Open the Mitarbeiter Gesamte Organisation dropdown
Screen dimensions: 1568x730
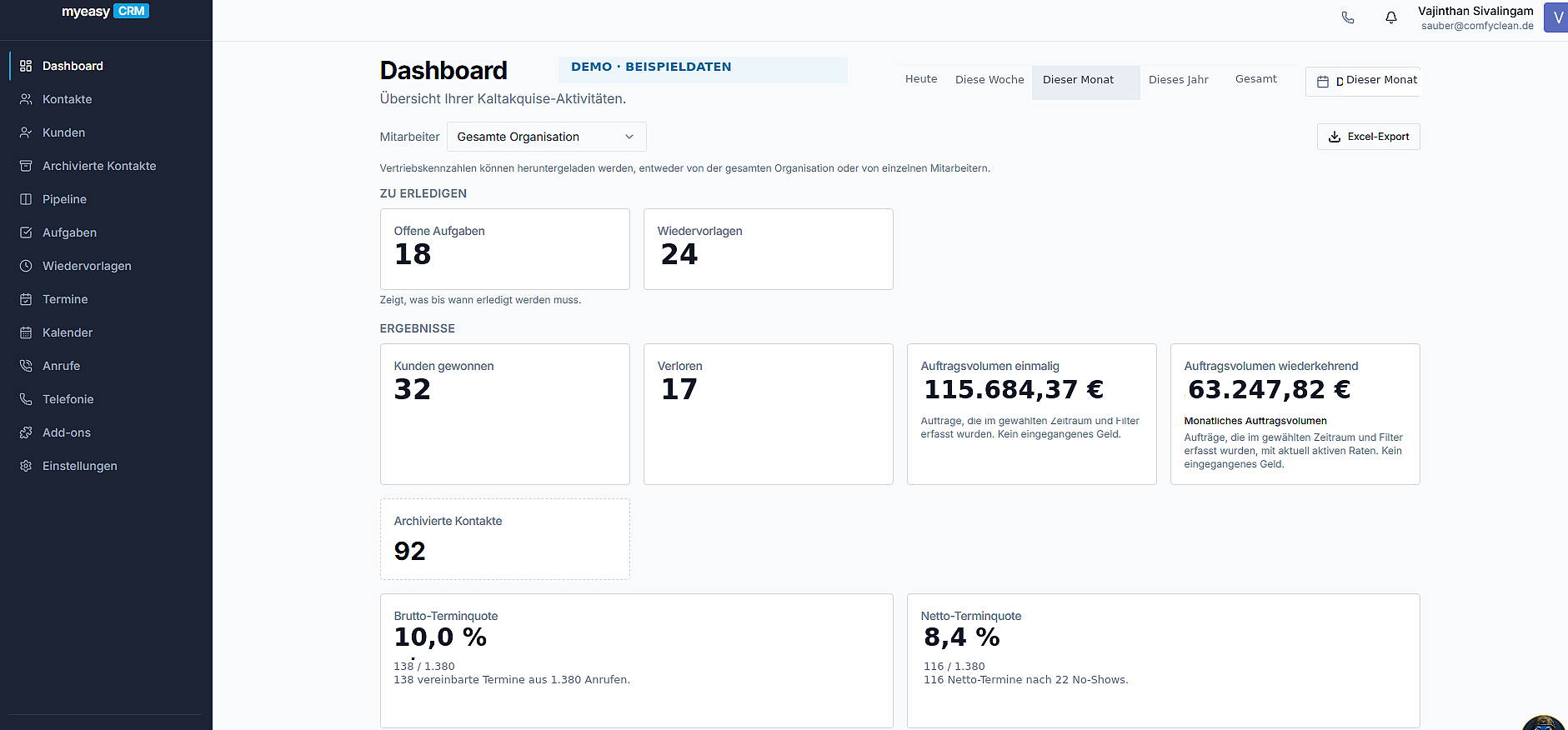(546, 137)
